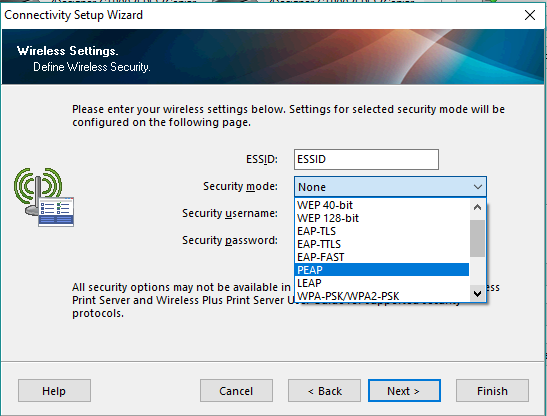Close the Connectivity Setup Wizard window
The width and height of the screenshot is (547, 416).
(530, 15)
